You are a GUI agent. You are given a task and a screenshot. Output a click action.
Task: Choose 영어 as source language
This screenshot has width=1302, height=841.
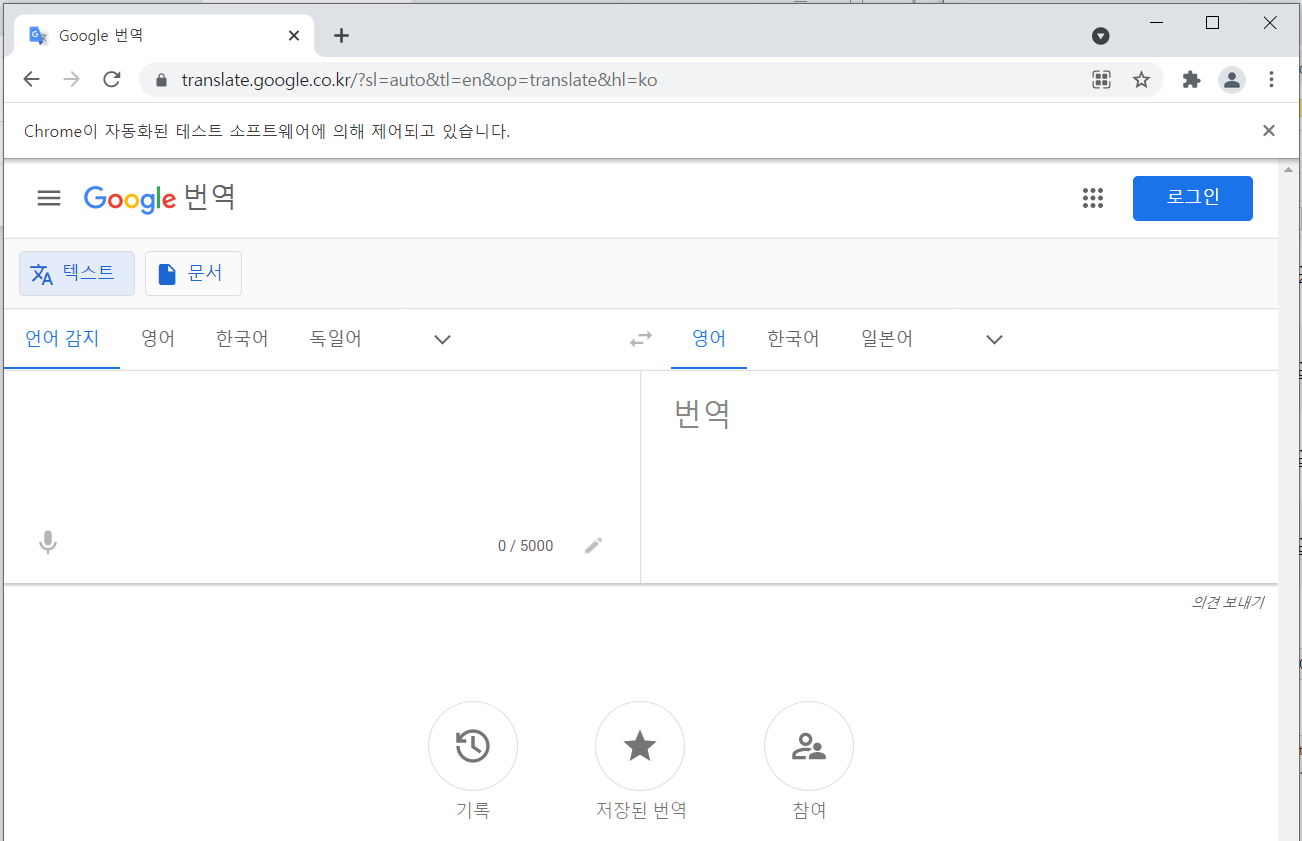[158, 339]
